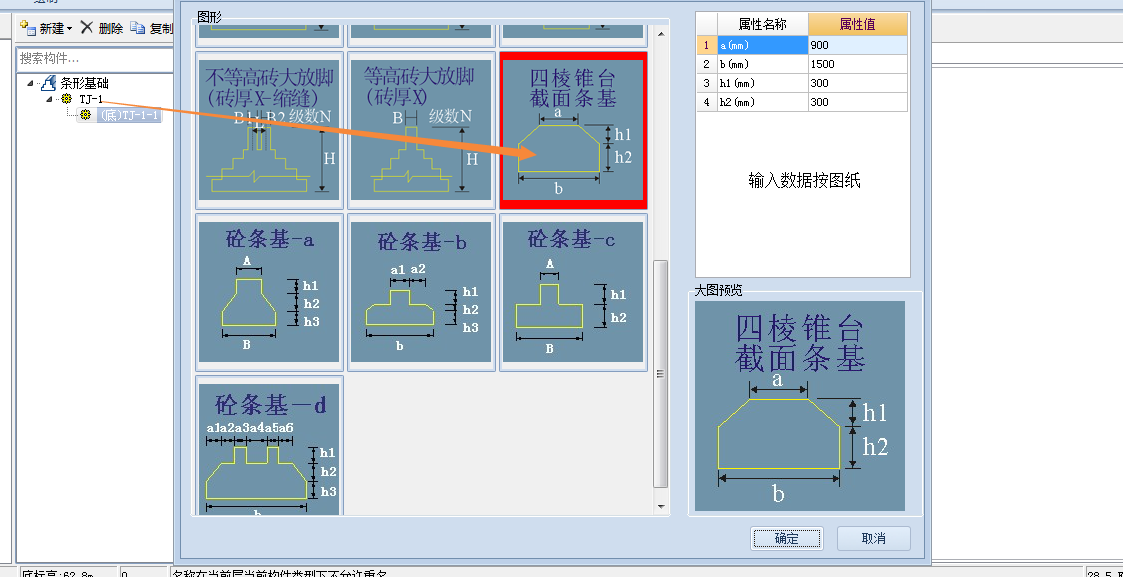Click the shape list scroll down arrow
1123x577 pixels.
pyautogui.click(x=661, y=506)
